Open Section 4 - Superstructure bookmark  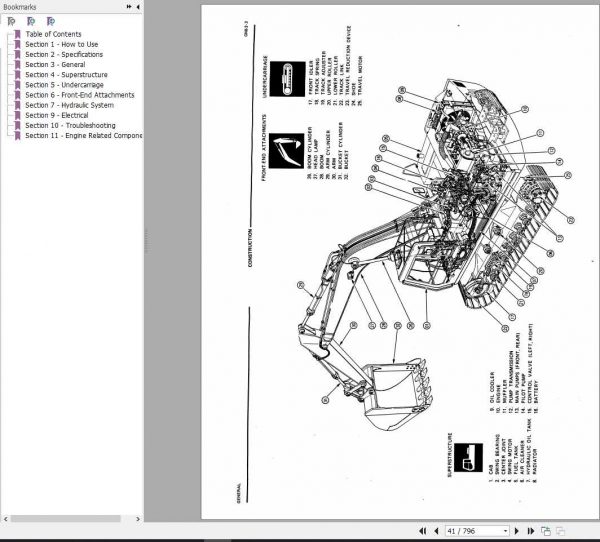[x=66, y=75]
